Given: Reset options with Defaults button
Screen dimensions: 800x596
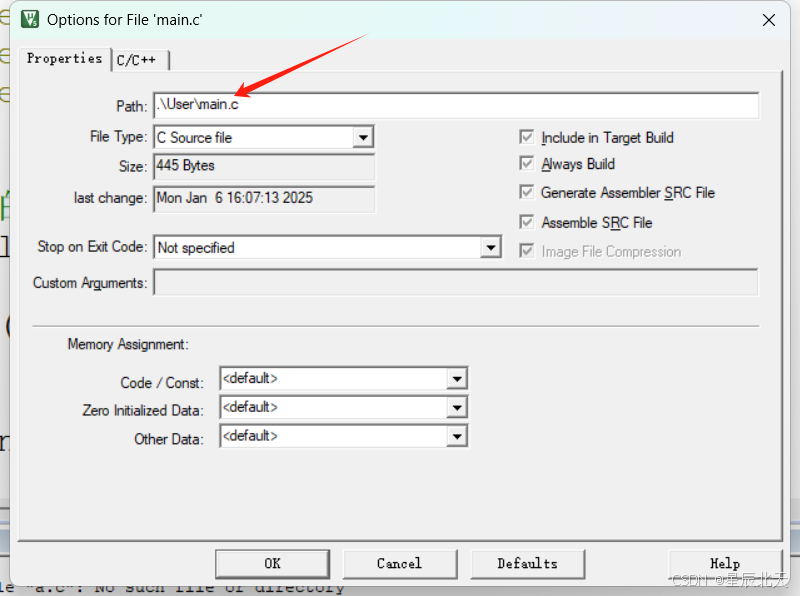Looking at the screenshot, I should [528, 564].
